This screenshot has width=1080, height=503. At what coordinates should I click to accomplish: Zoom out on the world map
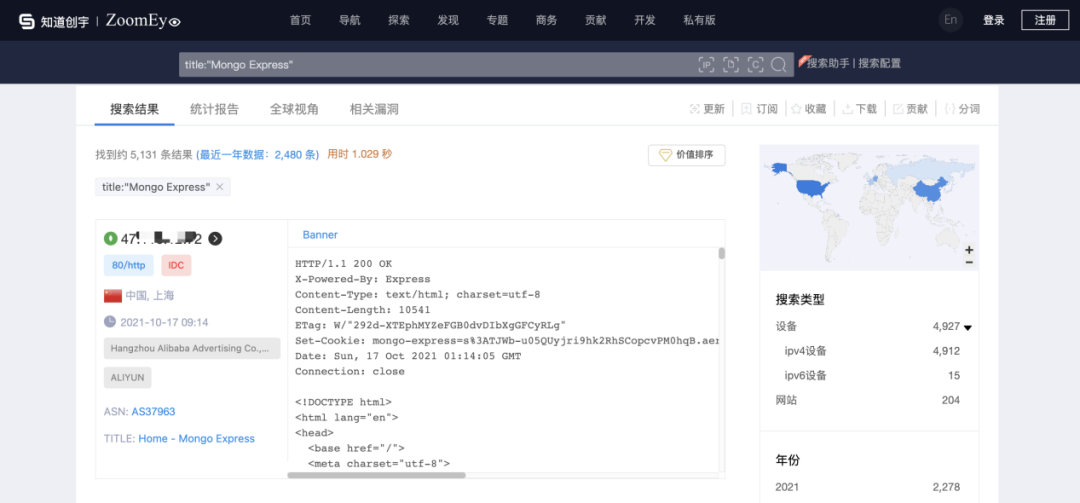(969, 263)
